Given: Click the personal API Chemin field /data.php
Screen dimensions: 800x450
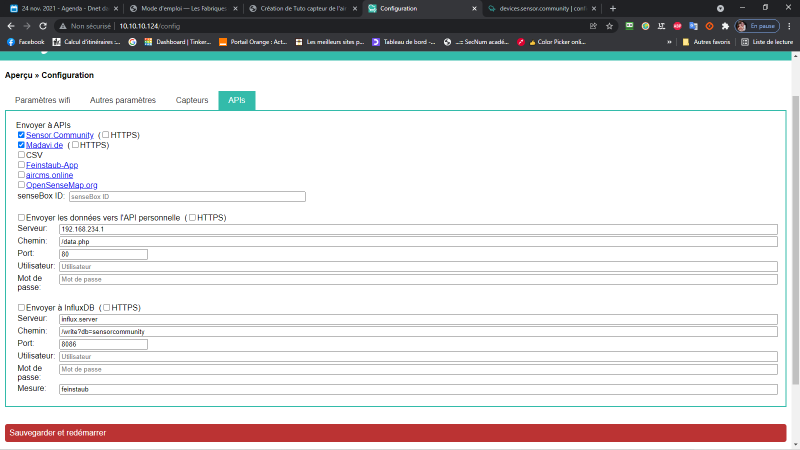Looking at the screenshot, I should (418, 241).
